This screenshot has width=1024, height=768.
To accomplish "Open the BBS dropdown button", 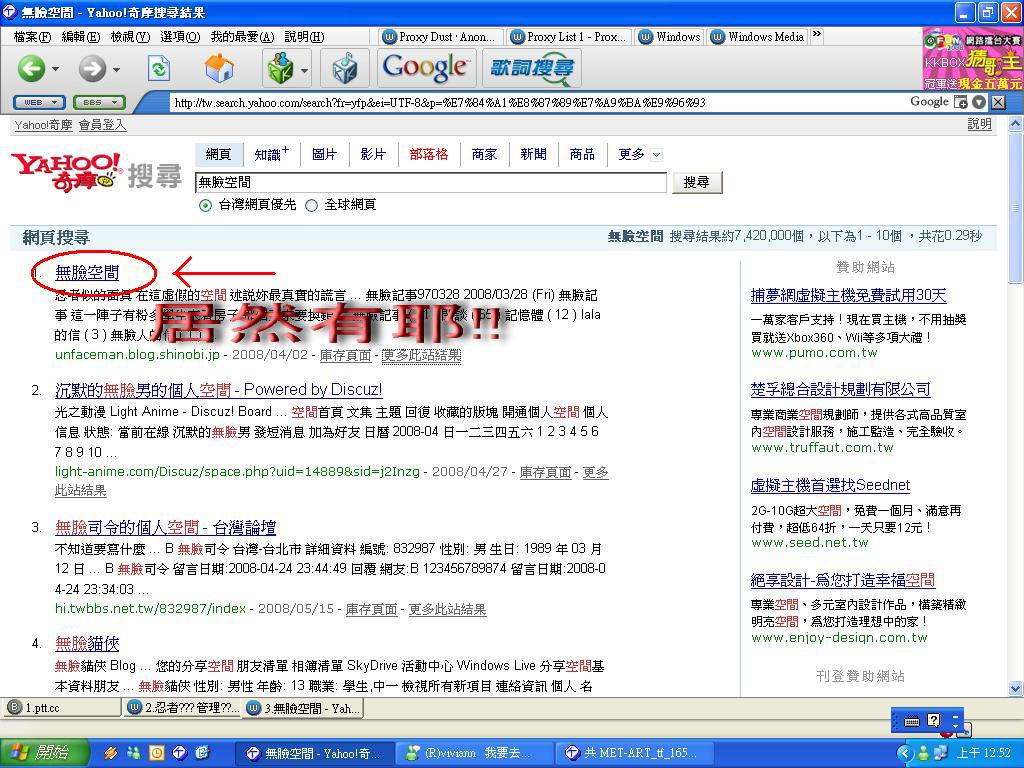I will pos(99,103).
